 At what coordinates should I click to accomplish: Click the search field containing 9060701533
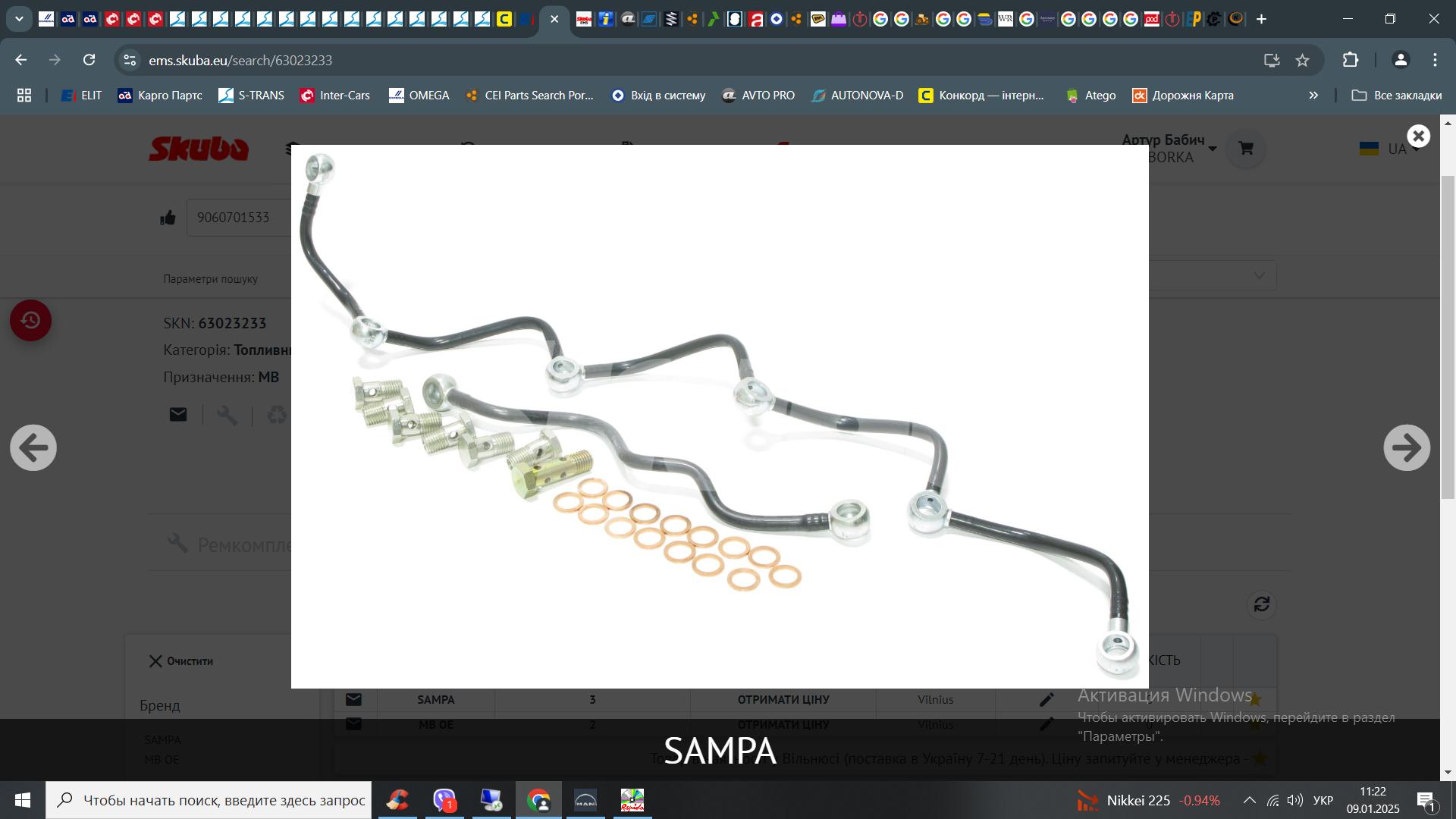[x=239, y=218]
